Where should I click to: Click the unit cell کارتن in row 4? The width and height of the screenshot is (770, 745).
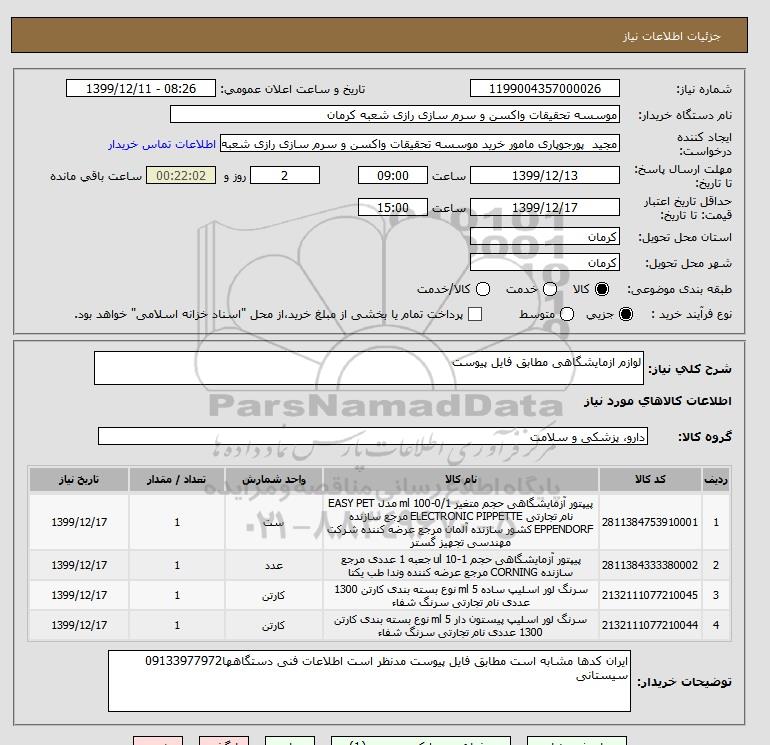pos(274,625)
